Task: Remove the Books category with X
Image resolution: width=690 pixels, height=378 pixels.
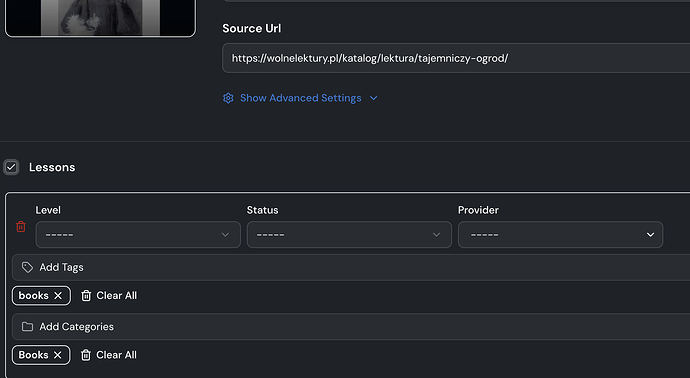Action: [x=58, y=355]
